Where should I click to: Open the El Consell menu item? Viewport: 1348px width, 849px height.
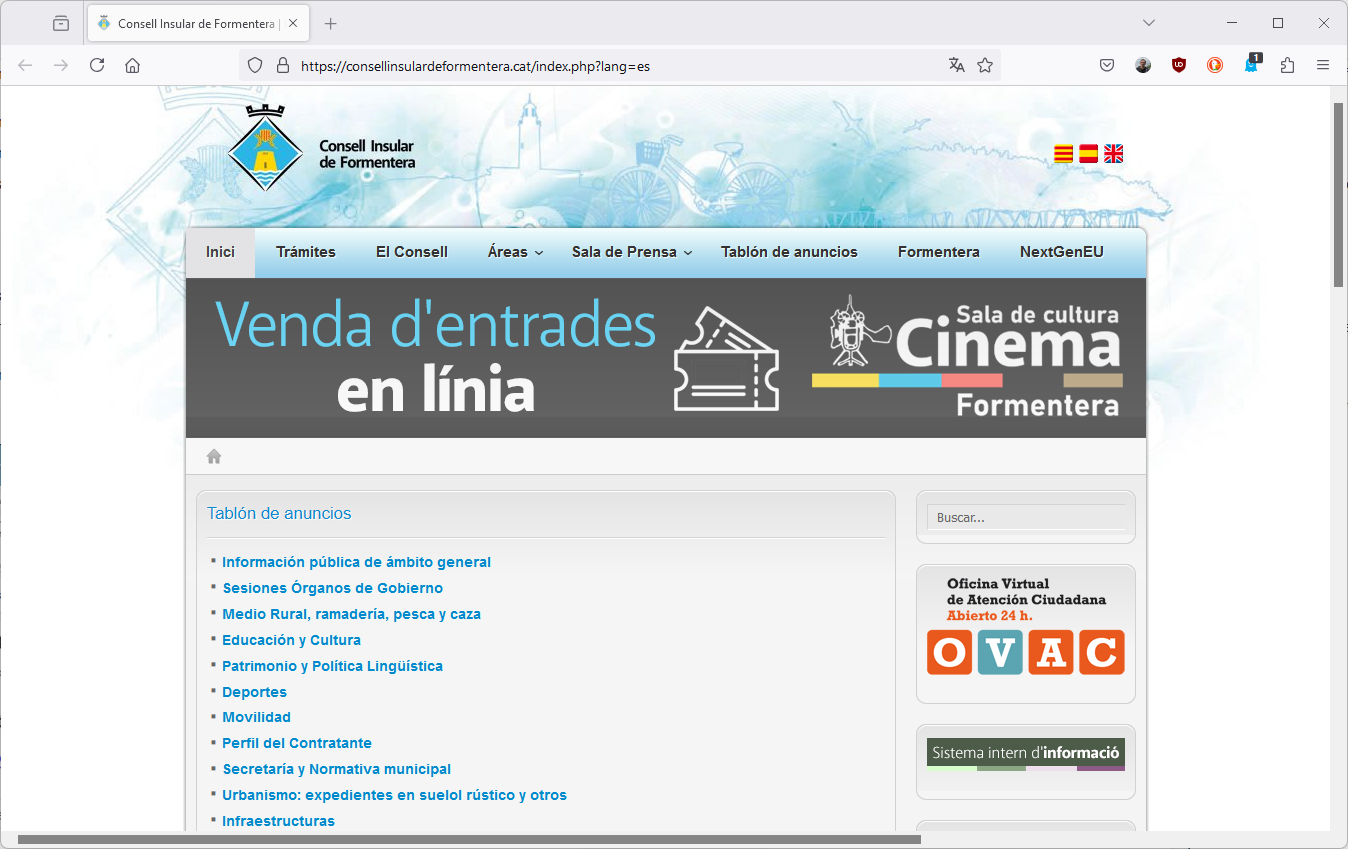pyautogui.click(x=412, y=252)
